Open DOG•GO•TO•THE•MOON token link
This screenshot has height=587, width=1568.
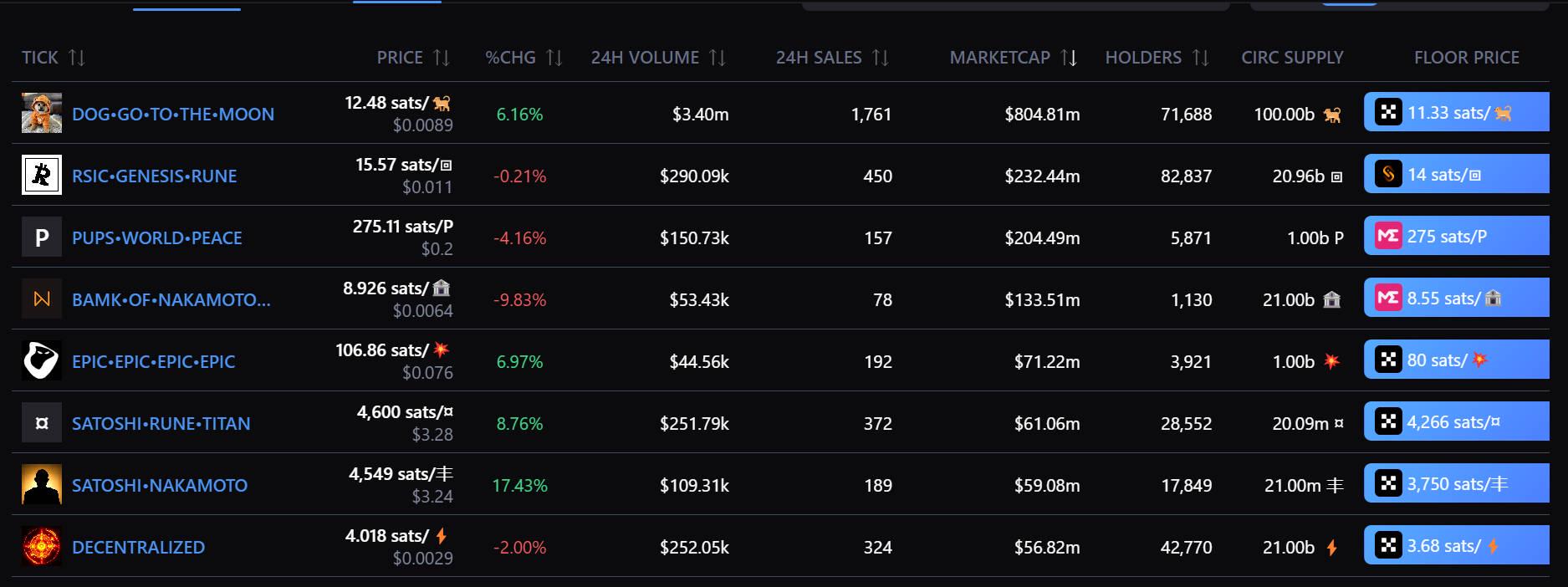tap(173, 115)
